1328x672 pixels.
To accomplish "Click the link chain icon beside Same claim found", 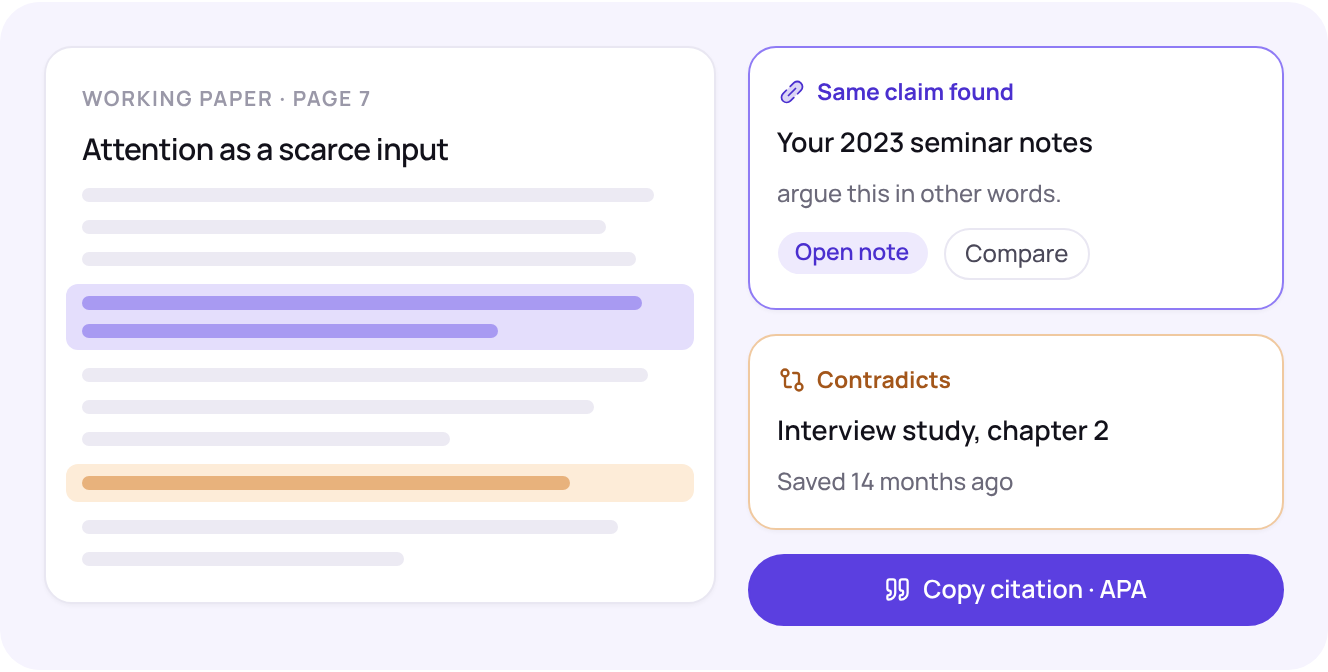I will pos(792,92).
